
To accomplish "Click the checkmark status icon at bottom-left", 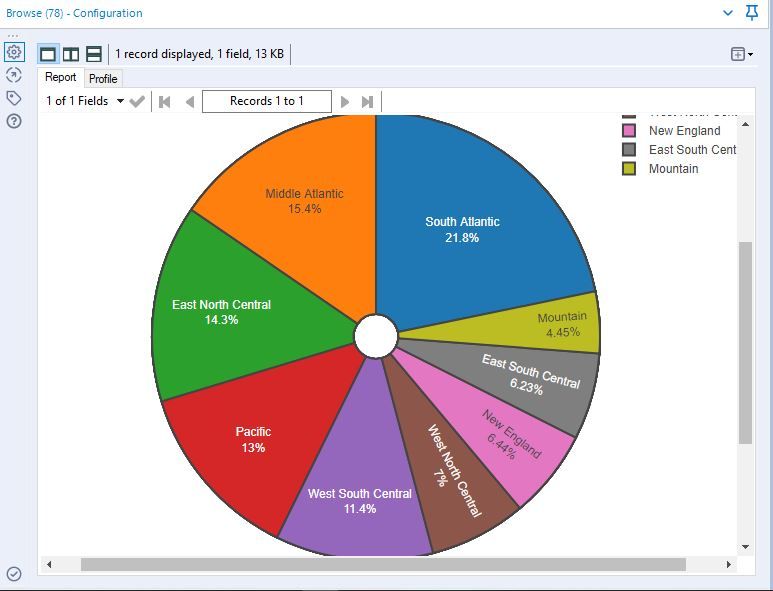I will pos(14,574).
